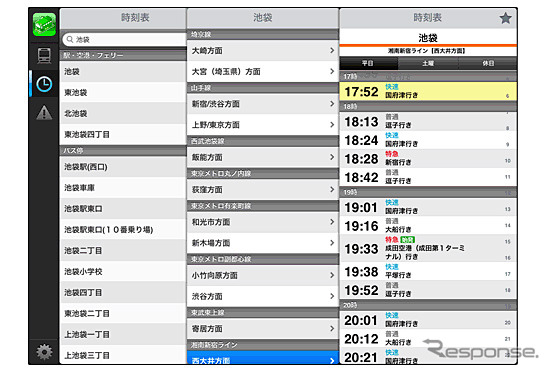Open the 18:42 逗子行き departure
This screenshot has height=371, width=550.
tap(428, 177)
